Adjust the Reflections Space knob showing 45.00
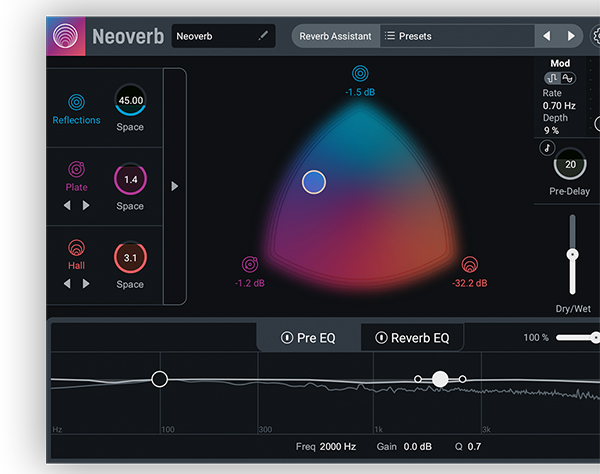The width and height of the screenshot is (600, 474). (130, 100)
